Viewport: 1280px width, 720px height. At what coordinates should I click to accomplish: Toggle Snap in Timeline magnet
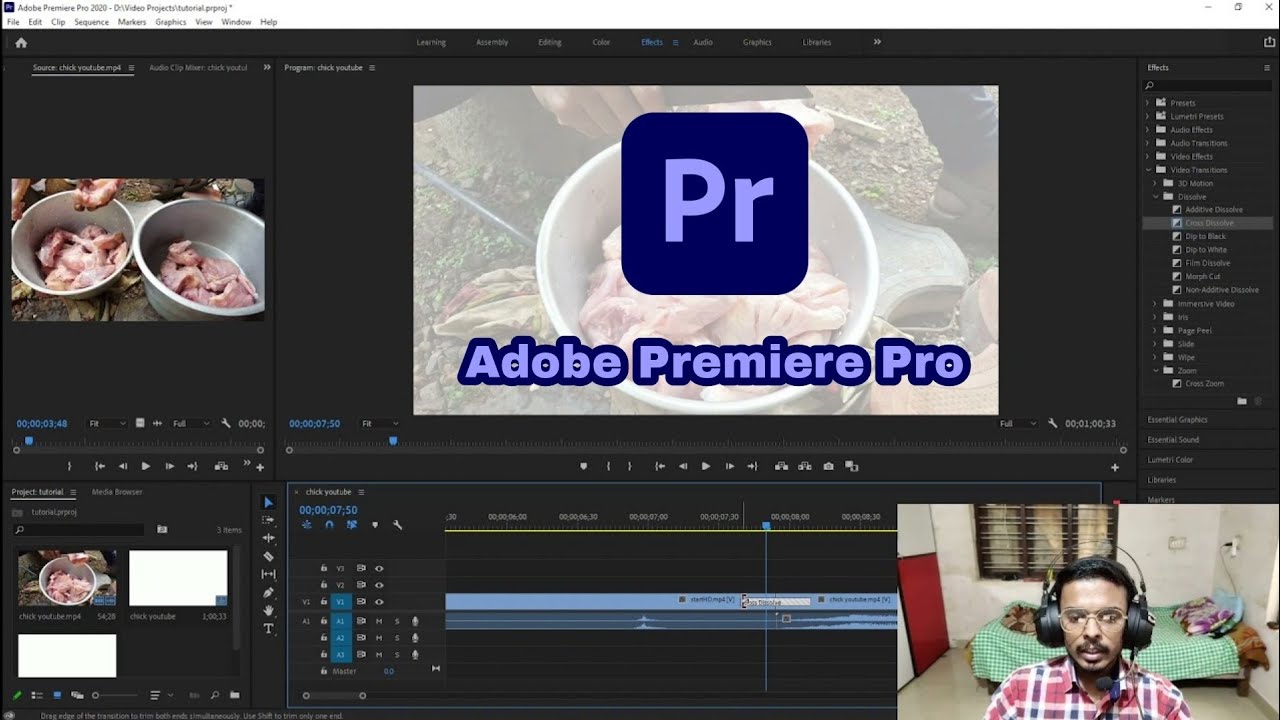click(329, 525)
